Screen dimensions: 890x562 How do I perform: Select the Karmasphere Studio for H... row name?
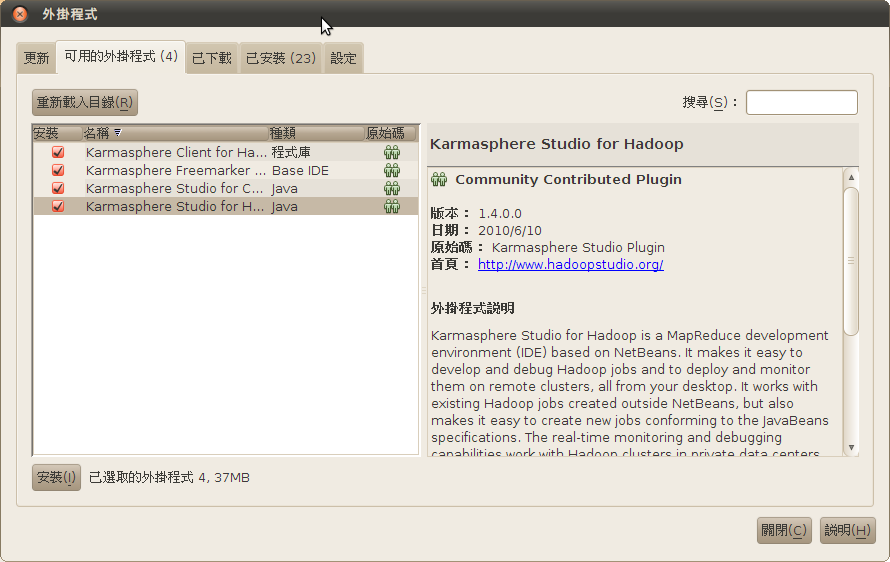(x=175, y=206)
